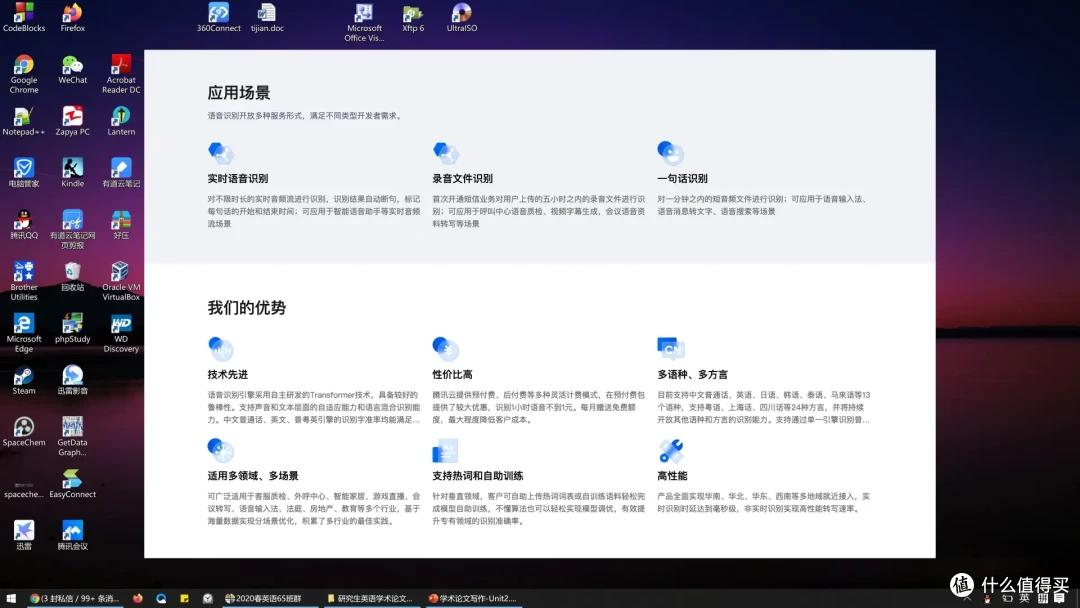Select the UltraISO desktop icon
The width and height of the screenshot is (1080, 608).
461,17
